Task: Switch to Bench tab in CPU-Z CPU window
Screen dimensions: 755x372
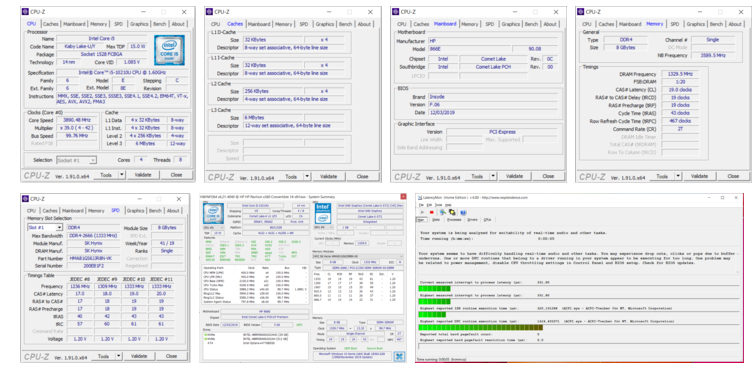Action: 160,24
